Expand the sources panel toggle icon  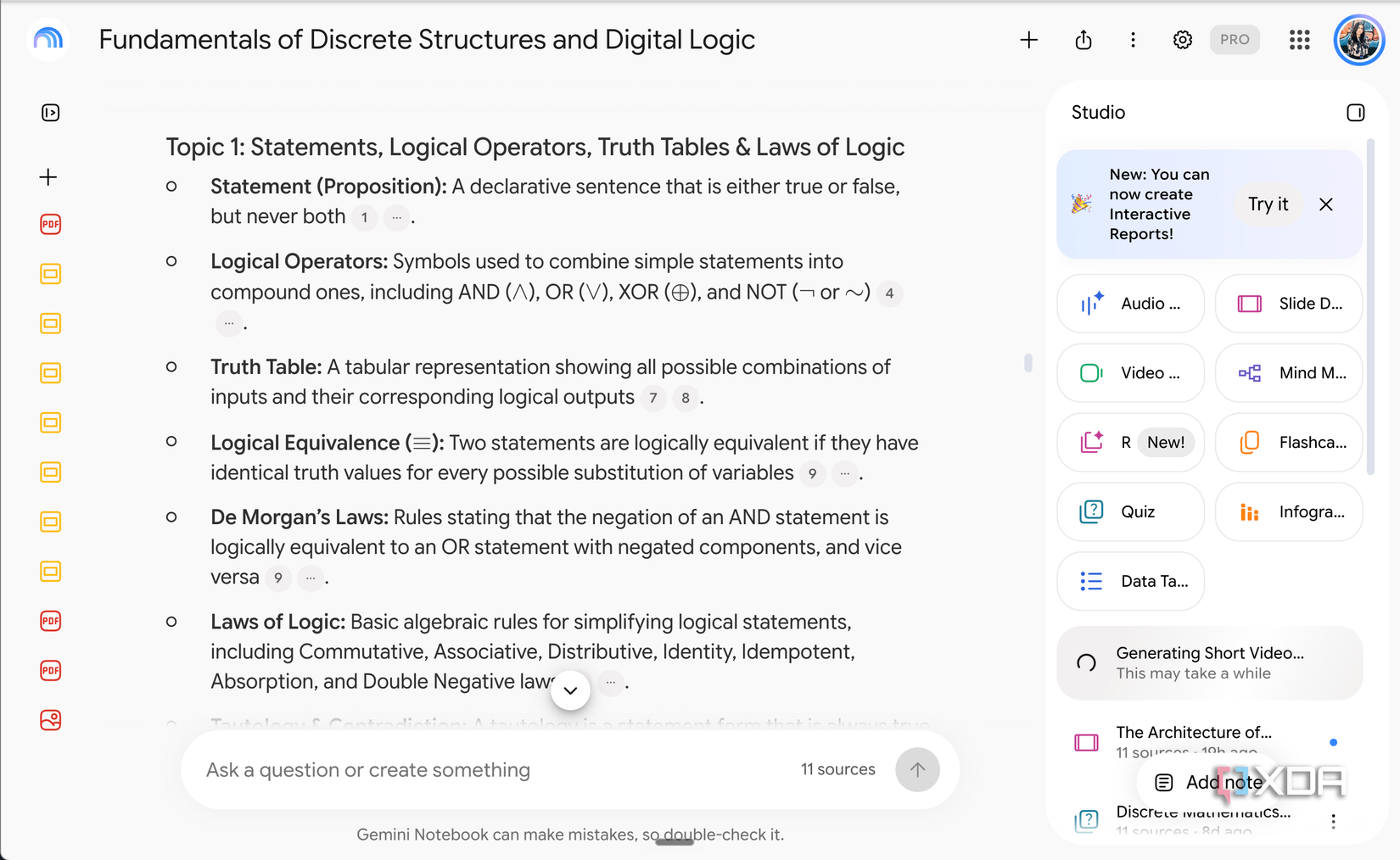pyautogui.click(x=50, y=113)
